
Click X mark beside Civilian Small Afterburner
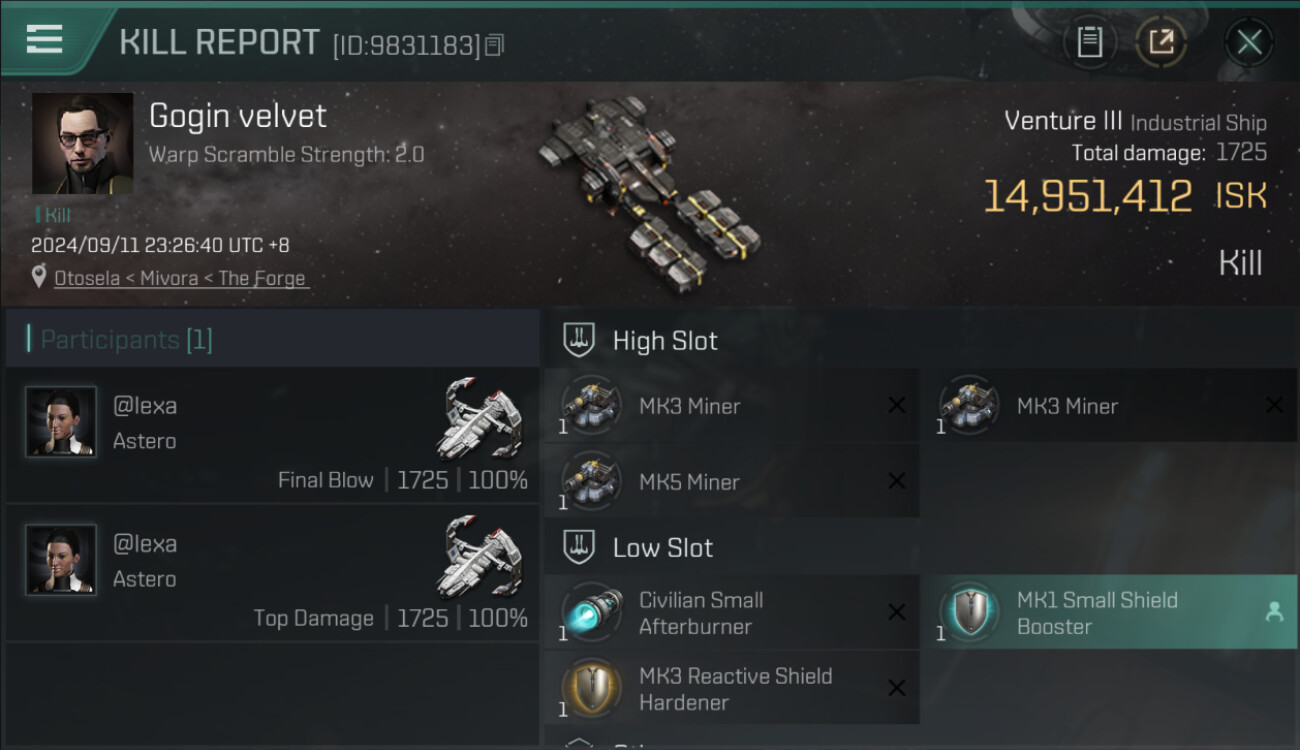click(x=897, y=612)
